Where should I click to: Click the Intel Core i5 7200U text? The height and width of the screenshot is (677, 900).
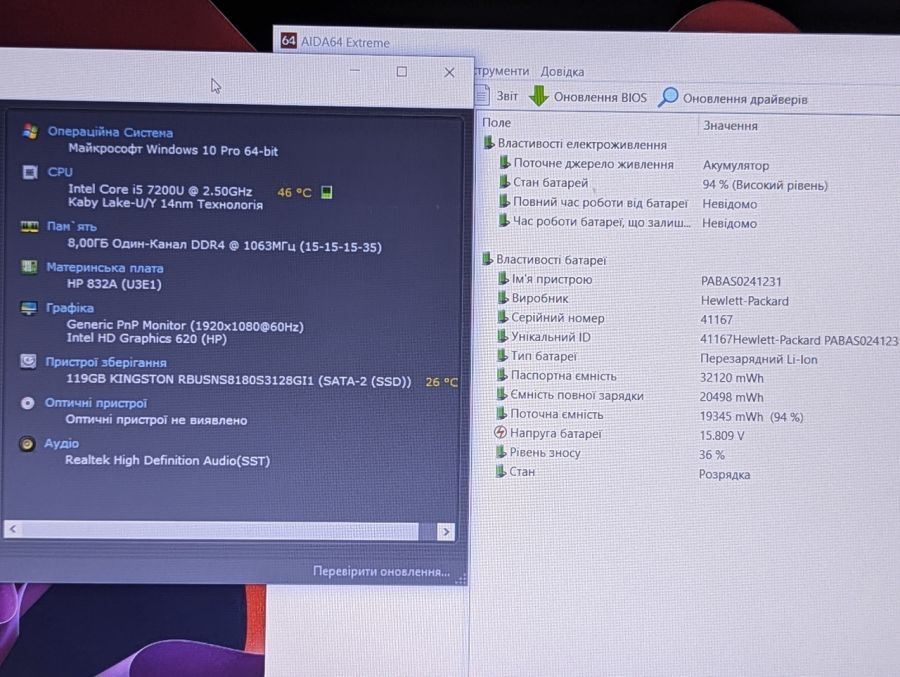pyautogui.click(x=160, y=189)
